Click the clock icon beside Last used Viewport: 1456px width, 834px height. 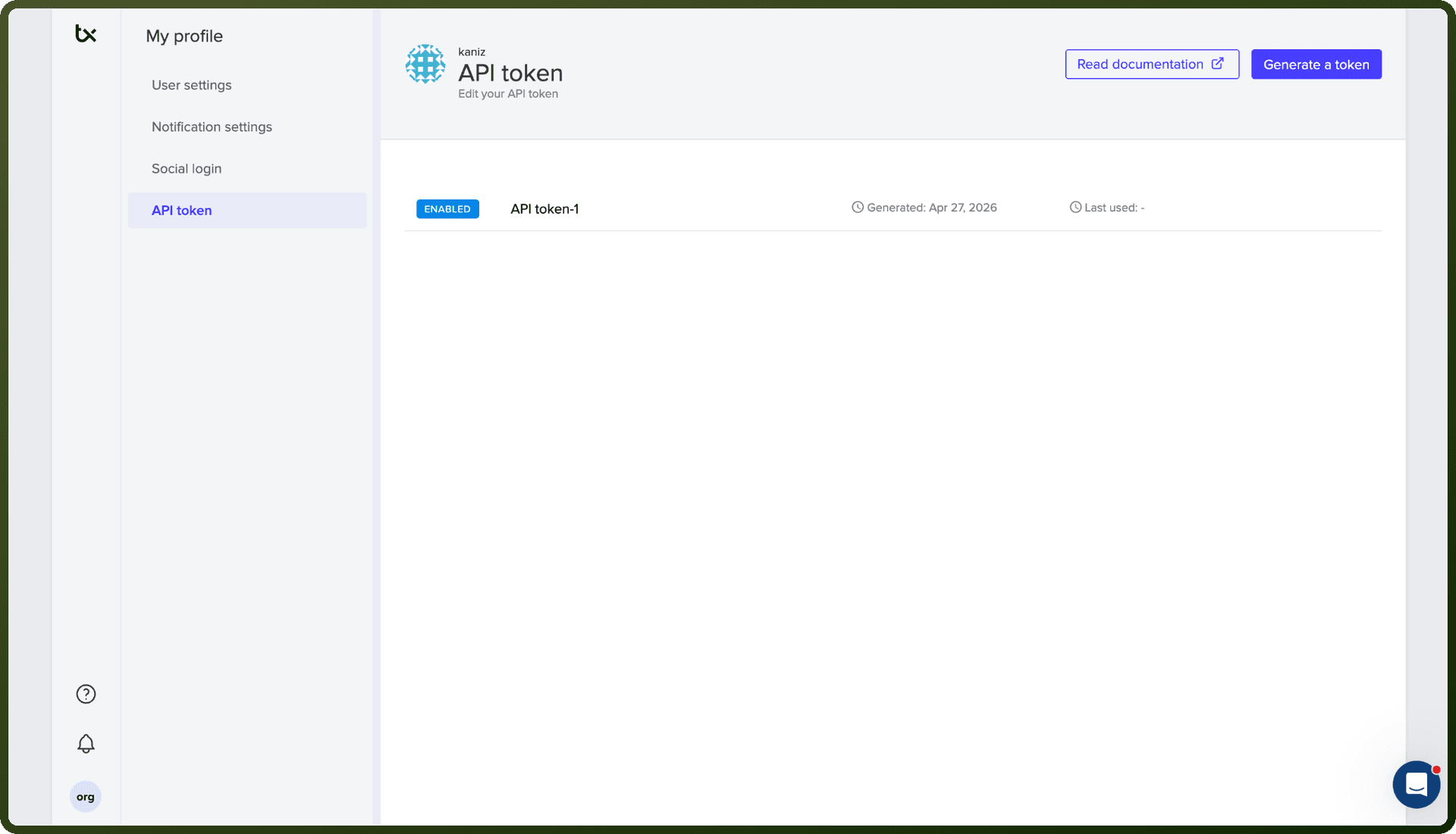click(1075, 207)
